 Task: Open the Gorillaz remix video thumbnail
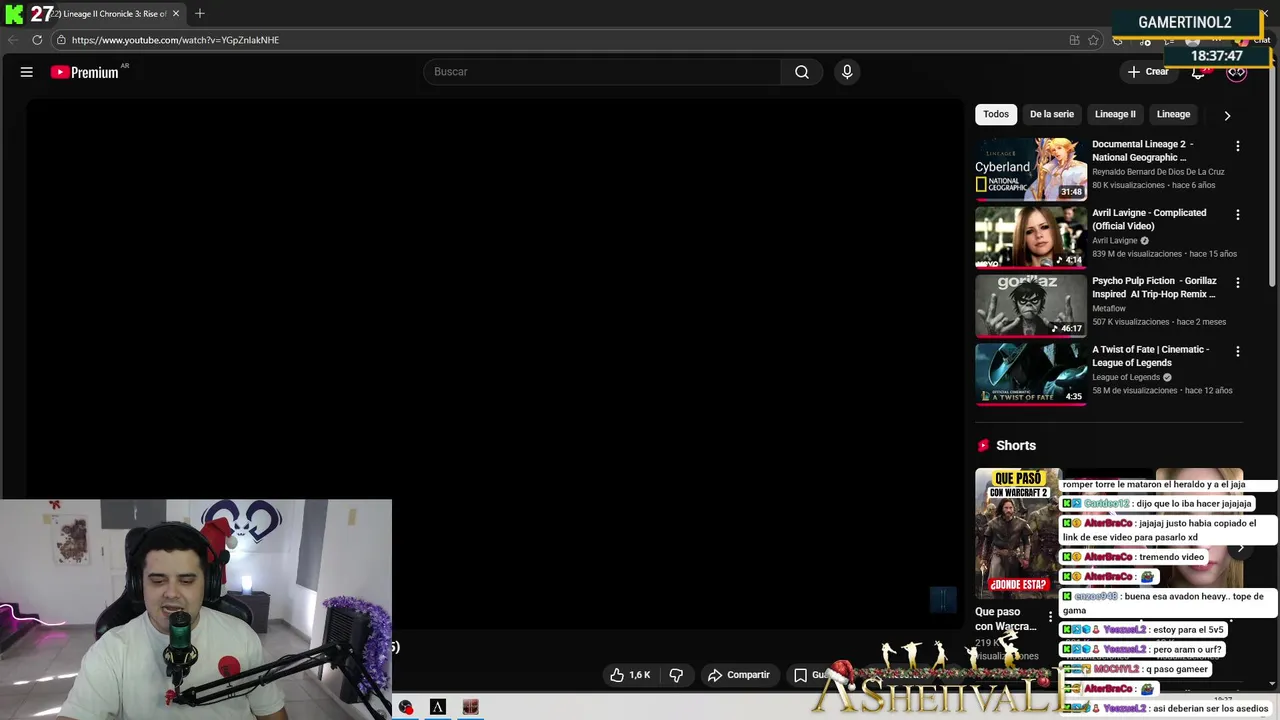1031,306
